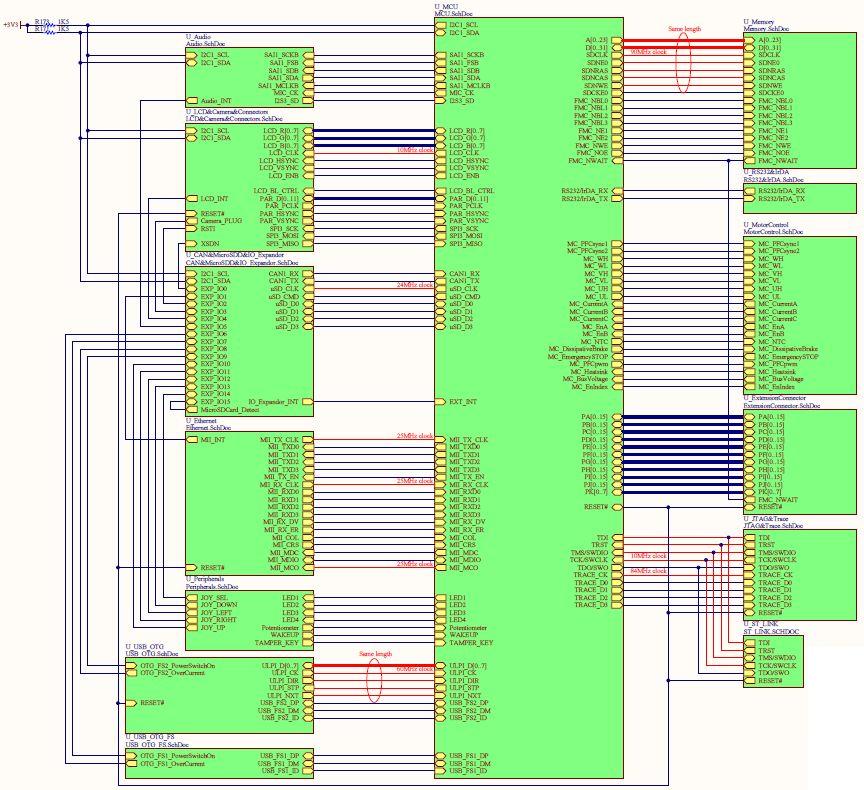Click the MC_EmergencySTOP port on MotorControl sheet

tap(788, 357)
